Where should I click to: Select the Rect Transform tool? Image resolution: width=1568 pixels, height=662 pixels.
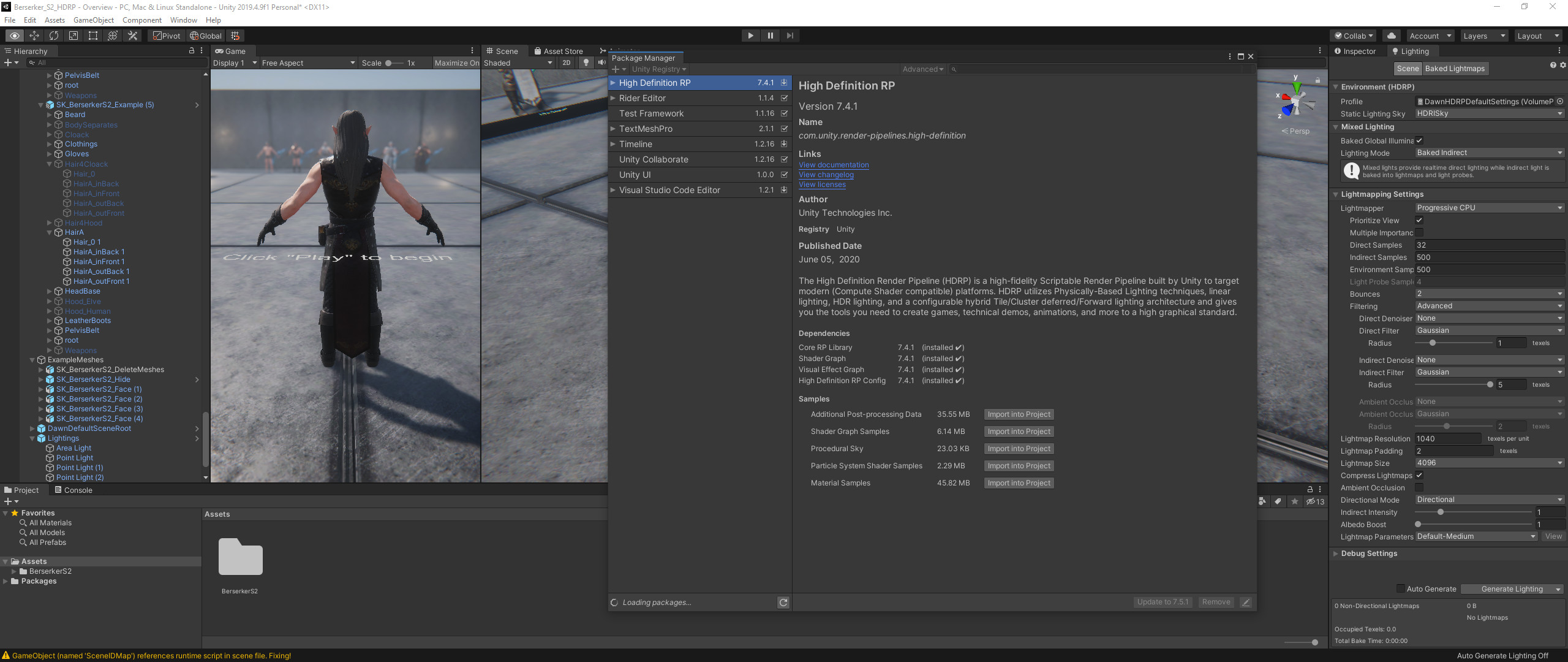pyautogui.click(x=93, y=36)
